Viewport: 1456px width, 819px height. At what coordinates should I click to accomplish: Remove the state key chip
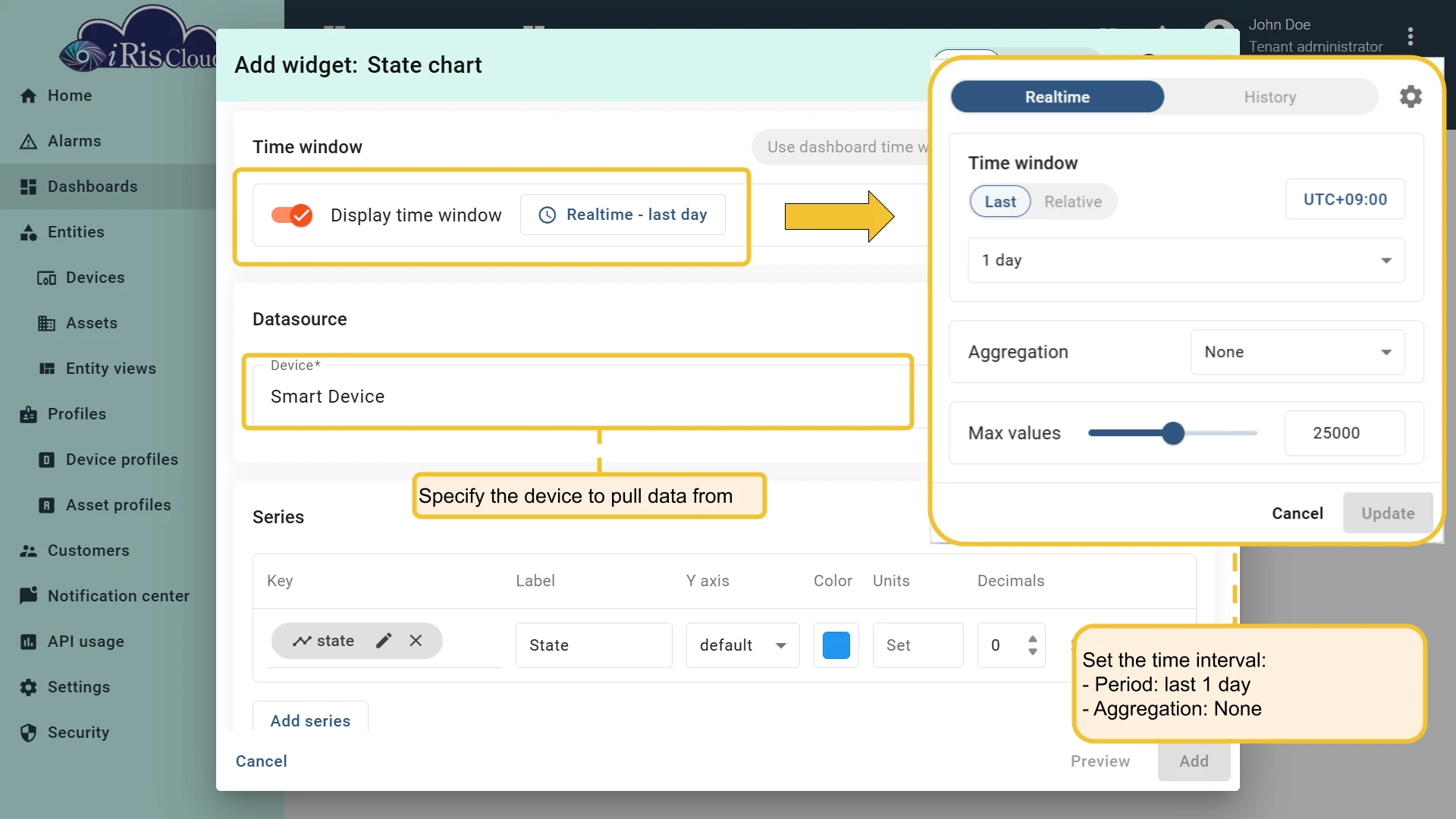(x=416, y=641)
